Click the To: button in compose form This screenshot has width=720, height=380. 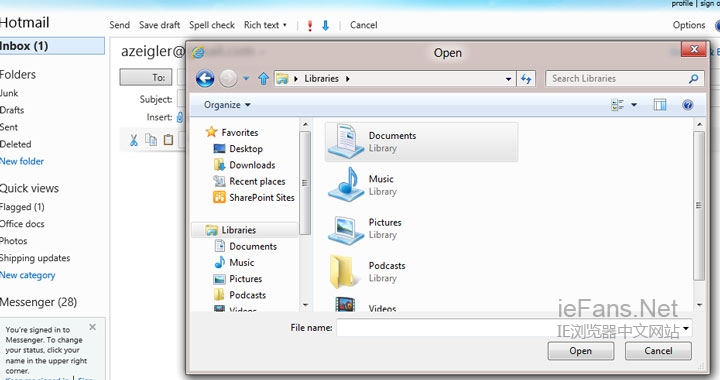[x=146, y=78]
